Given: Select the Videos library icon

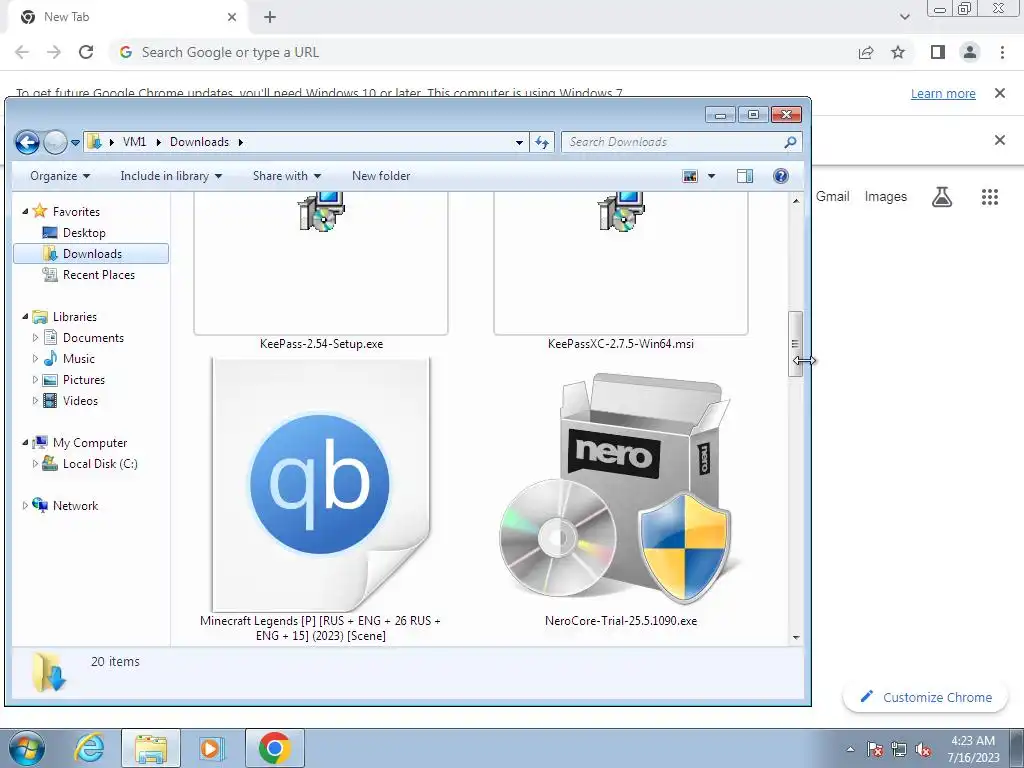Looking at the screenshot, I should click(x=50, y=401).
